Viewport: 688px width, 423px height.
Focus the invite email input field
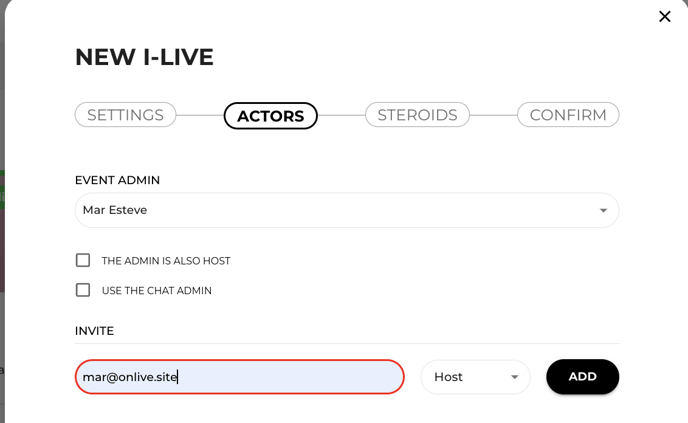click(x=239, y=377)
